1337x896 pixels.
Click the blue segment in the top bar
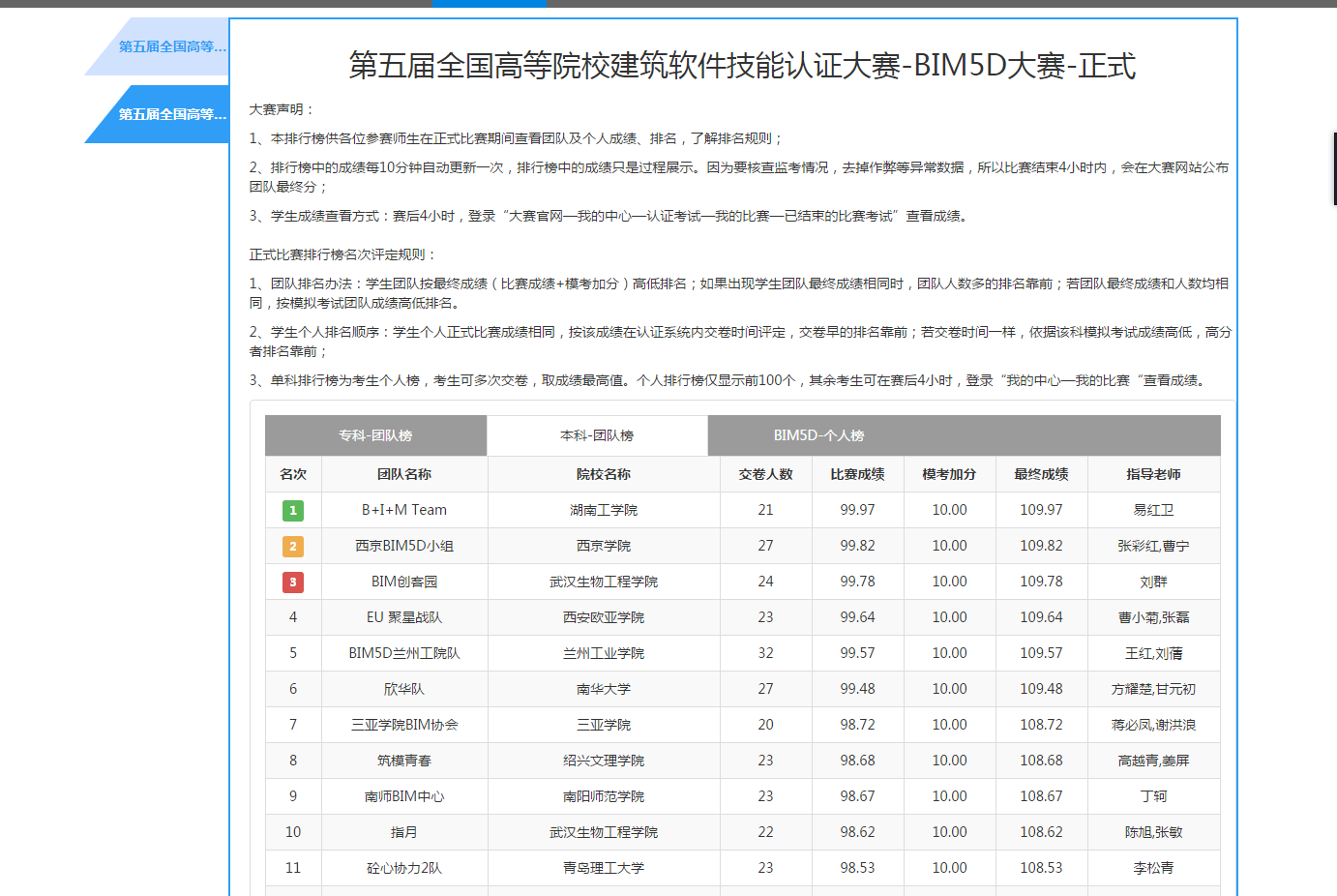(x=490, y=3)
